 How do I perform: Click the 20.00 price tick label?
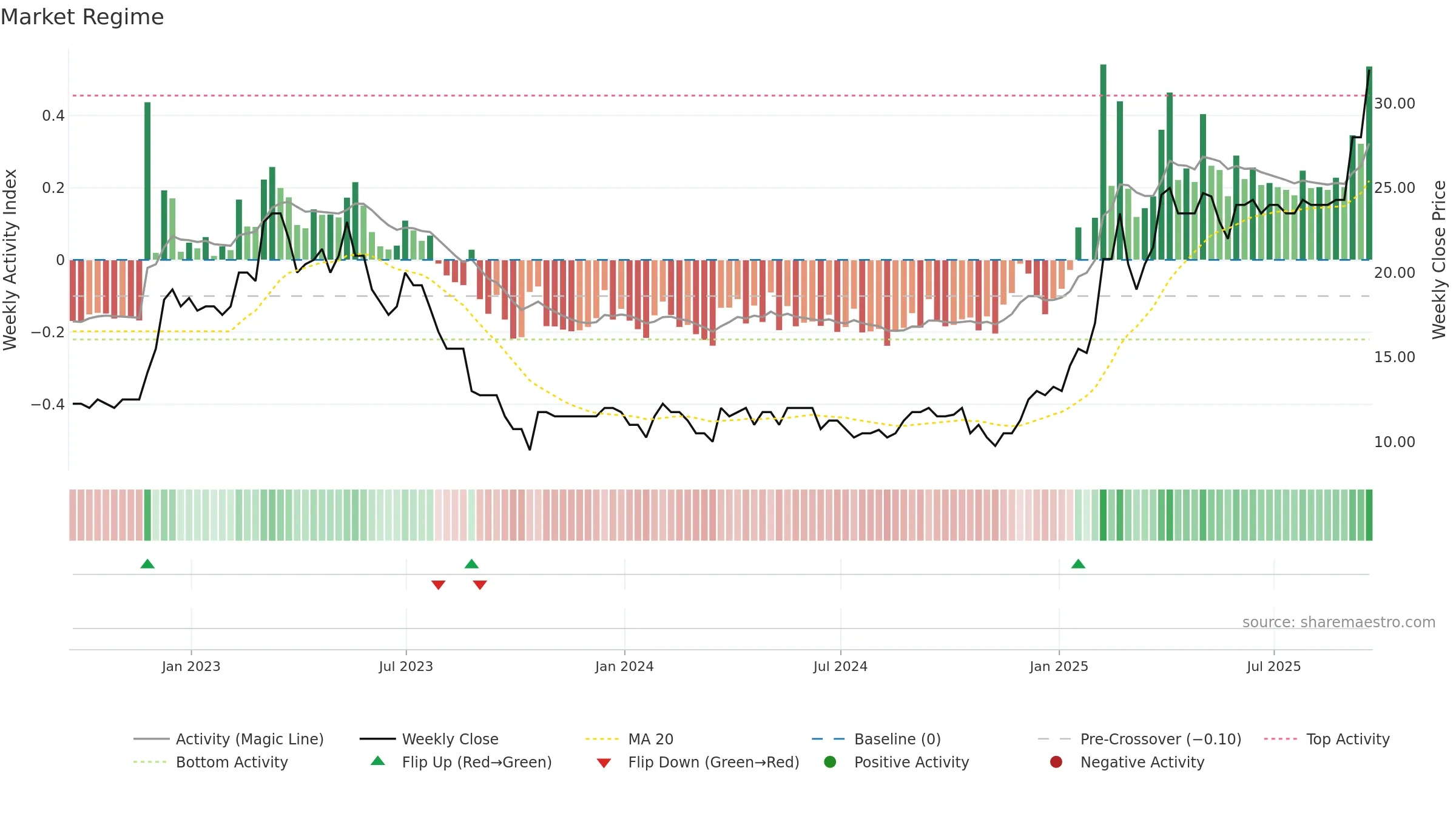(x=1395, y=273)
